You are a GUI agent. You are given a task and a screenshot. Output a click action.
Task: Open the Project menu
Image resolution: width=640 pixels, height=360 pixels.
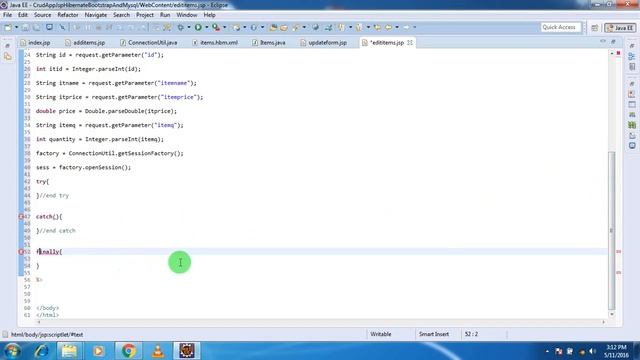(x=144, y=15)
